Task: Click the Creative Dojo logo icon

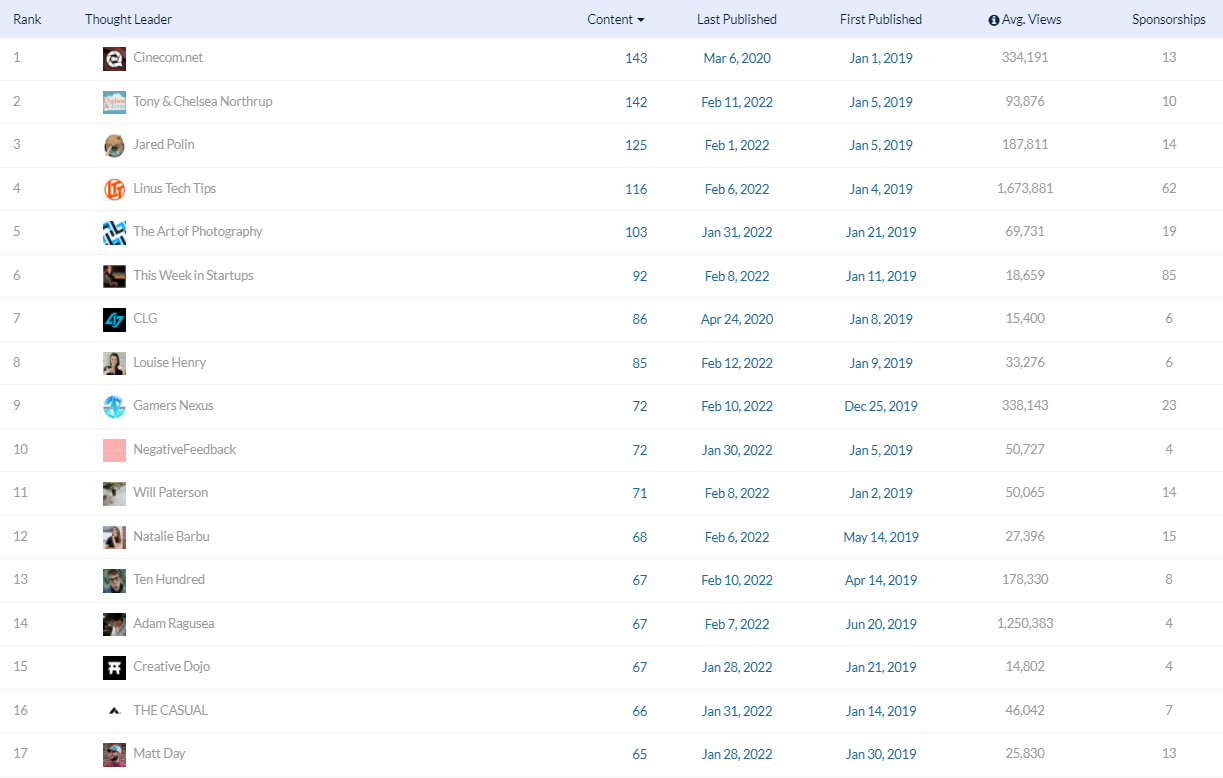Action: tap(114, 668)
